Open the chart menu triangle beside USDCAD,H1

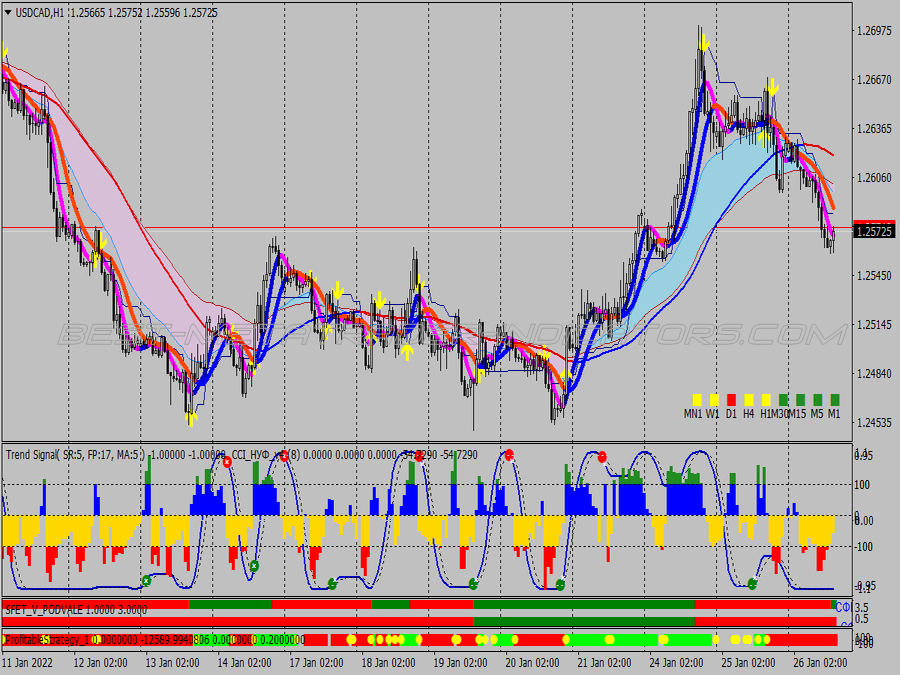pyautogui.click(x=8, y=12)
